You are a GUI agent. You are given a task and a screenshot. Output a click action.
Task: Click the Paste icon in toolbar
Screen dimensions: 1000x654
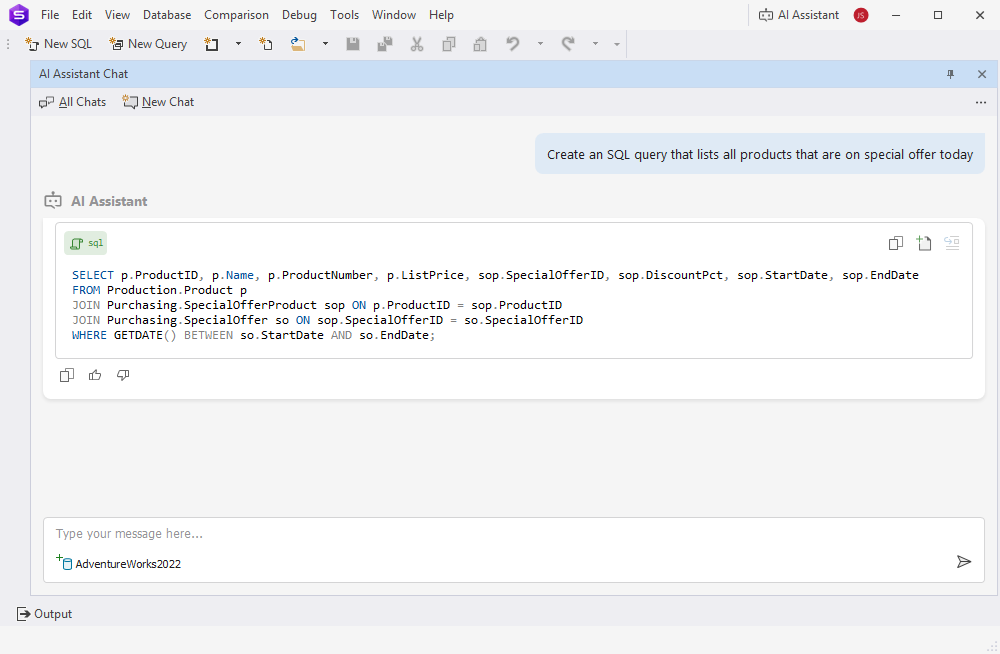click(x=480, y=44)
